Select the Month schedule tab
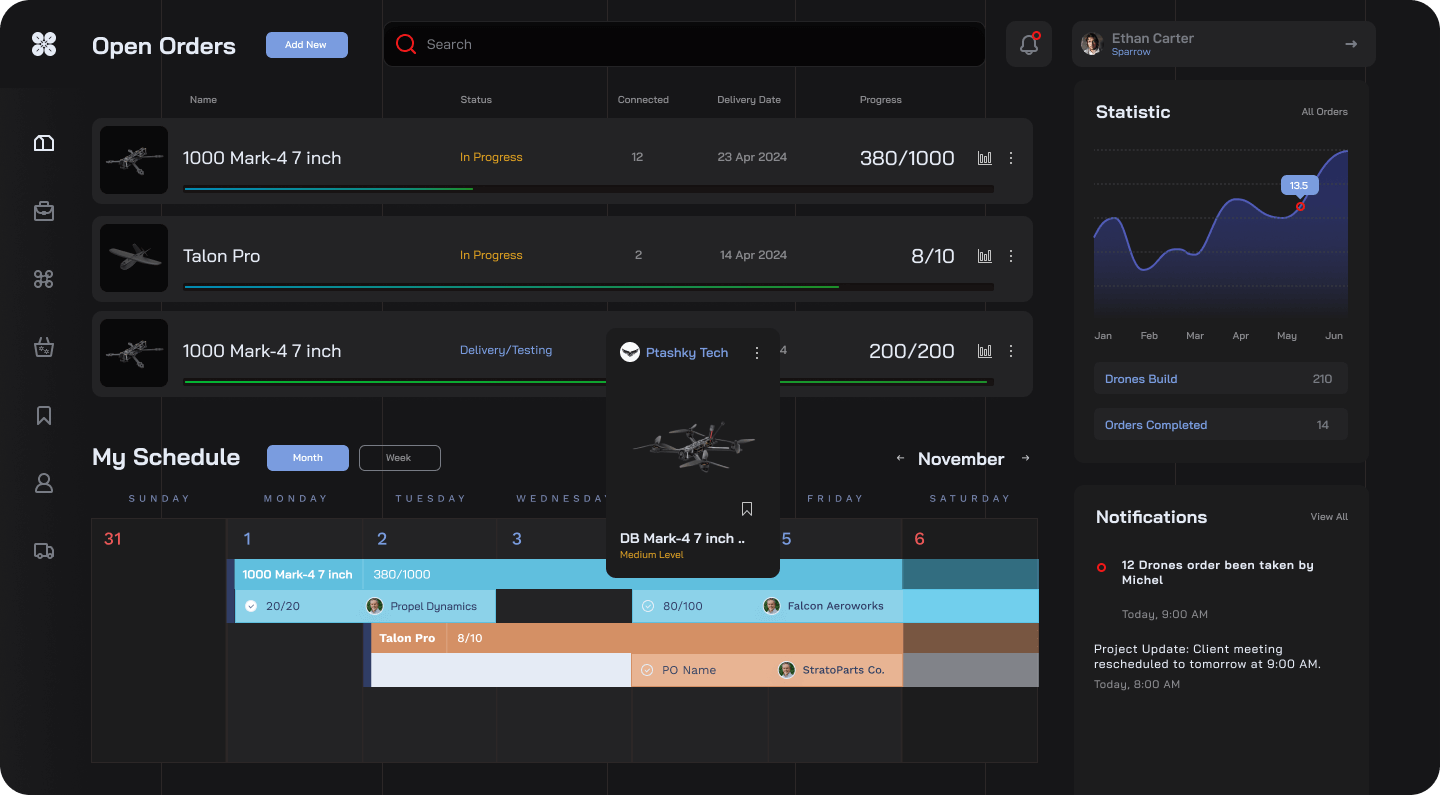 [x=307, y=458]
